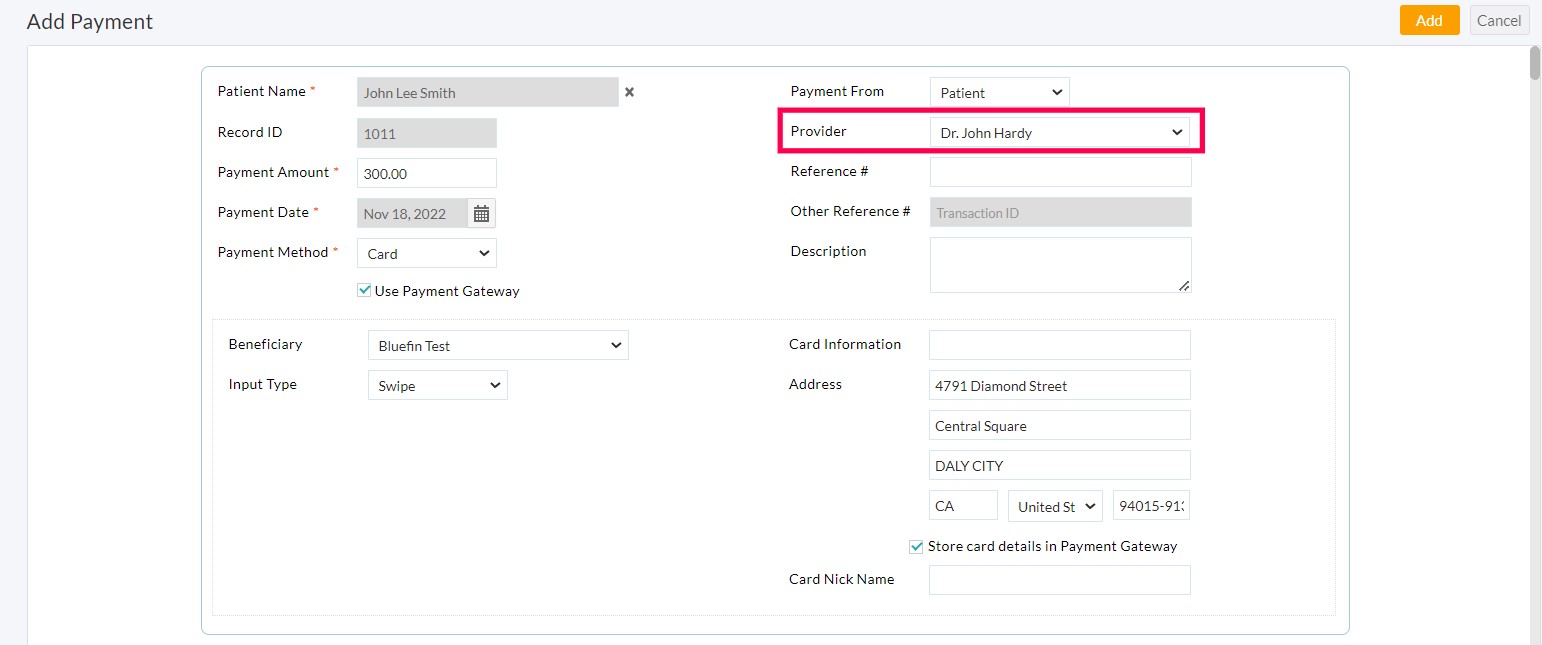This screenshot has width=1542, height=645.
Task: Click the Card Nick Name field
Action: click(x=1059, y=580)
